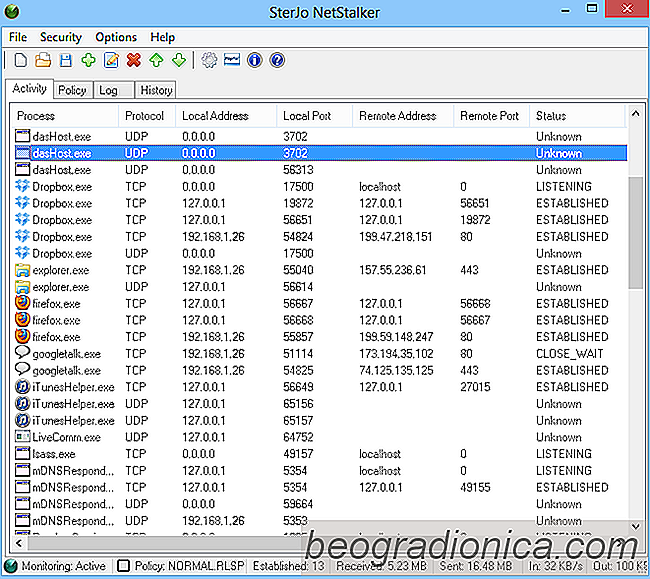Select remote address 199.47.218.151
Image resolution: width=650 pixels, height=579 pixels.
(x=395, y=237)
